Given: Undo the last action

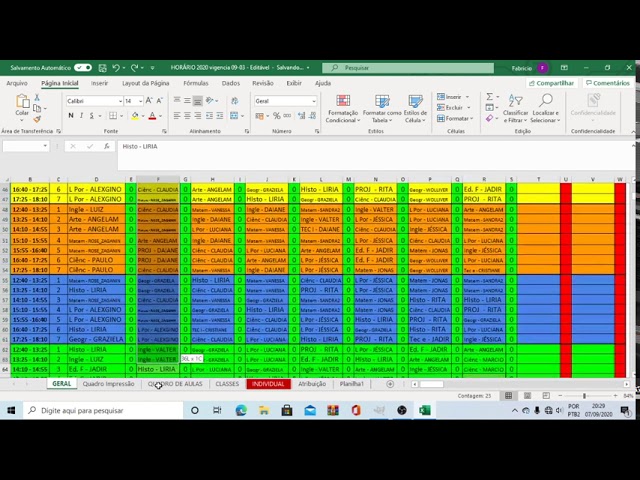Looking at the screenshot, I should 116,68.
